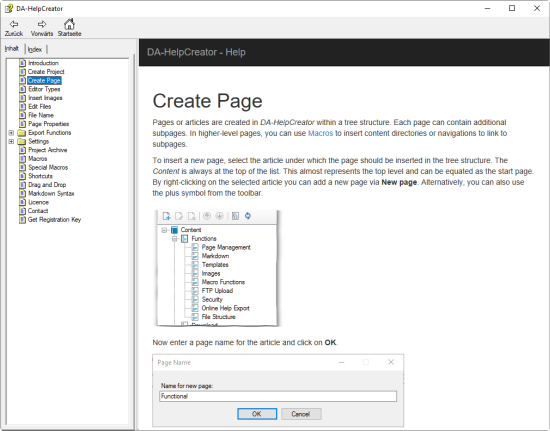The width and height of the screenshot is (550, 431).
Task: Follow the Macros hyperlink in the text
Action: pyautogui.click(x=320, y=133)
